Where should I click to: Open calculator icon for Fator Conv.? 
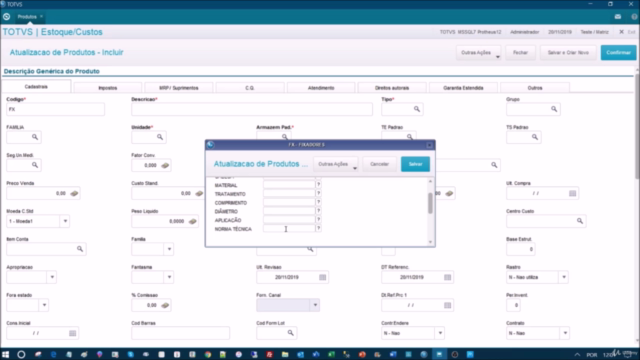(165, 165)
